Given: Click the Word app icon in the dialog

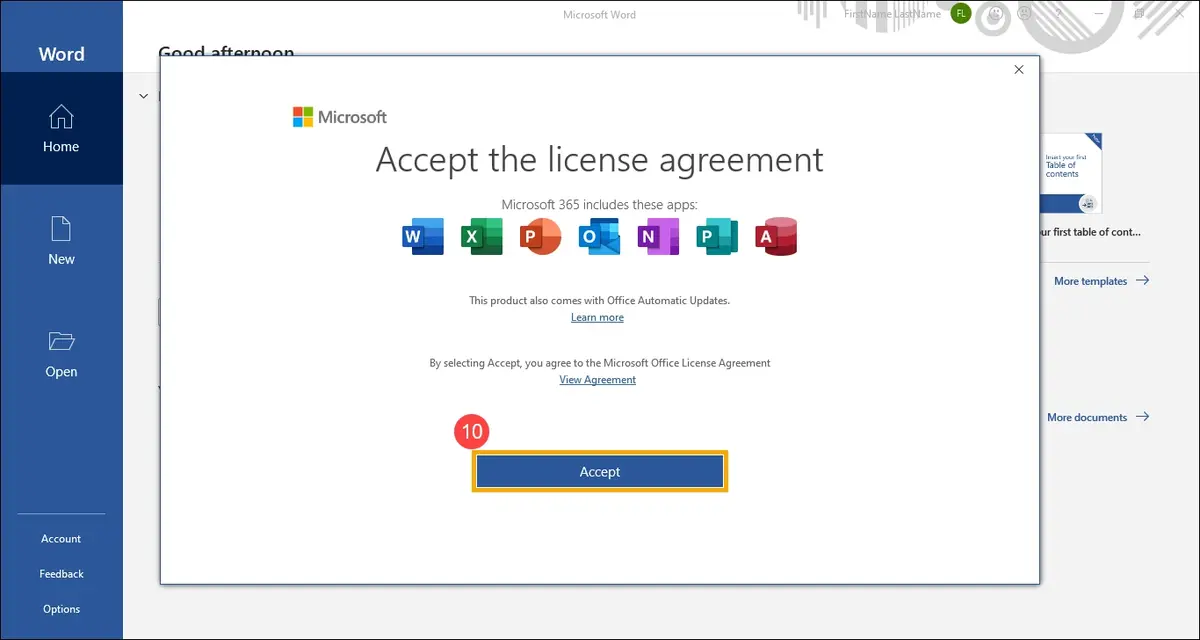Looking at the screenshot, I should pyautogui.click(x=422, y=237).
